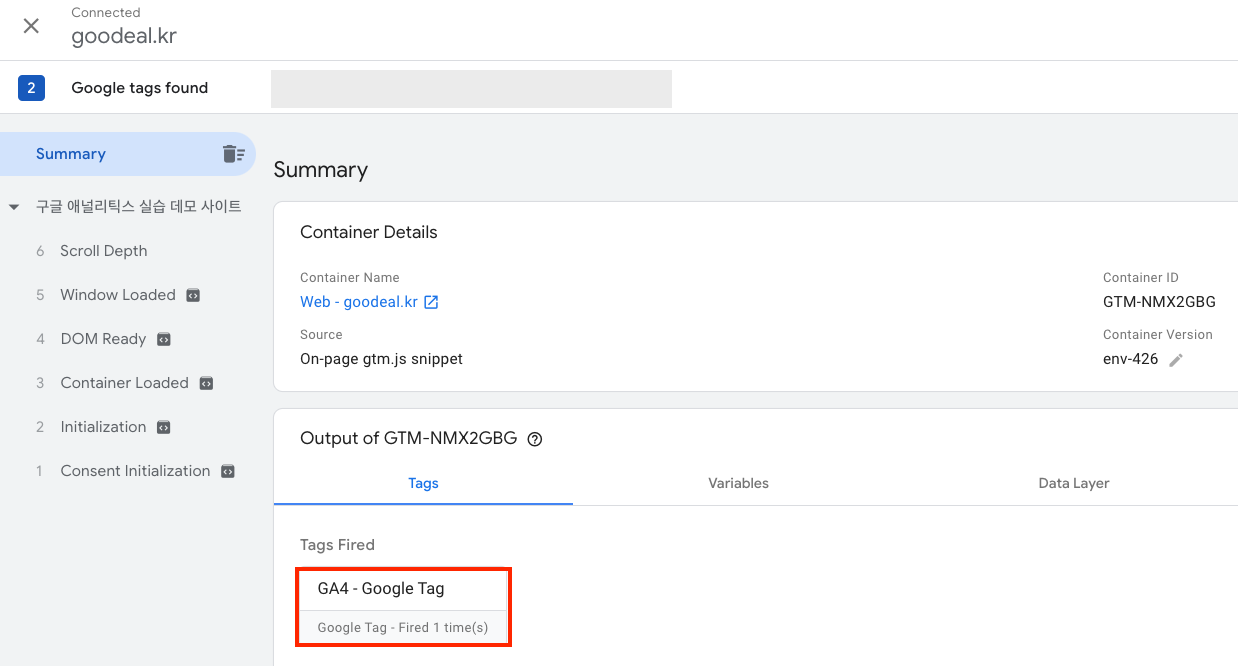Screen dimensions: 1238x666
Task: Click the Google tags found count badge
Action: [31, 88]
